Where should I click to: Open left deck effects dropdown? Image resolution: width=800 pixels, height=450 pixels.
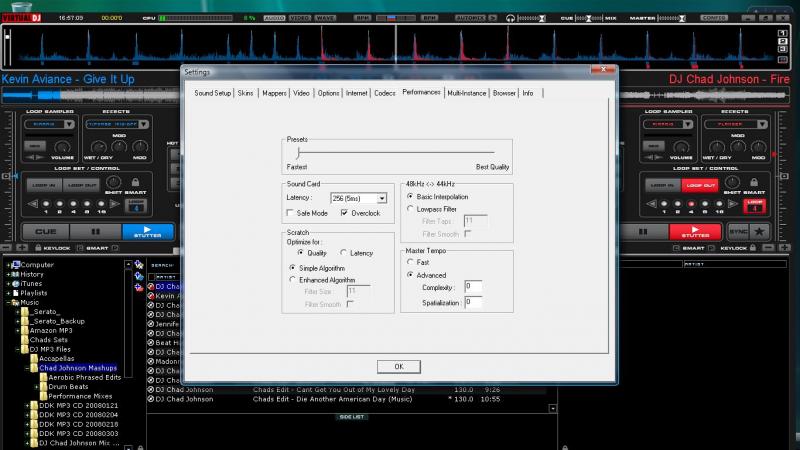(143, 124)
